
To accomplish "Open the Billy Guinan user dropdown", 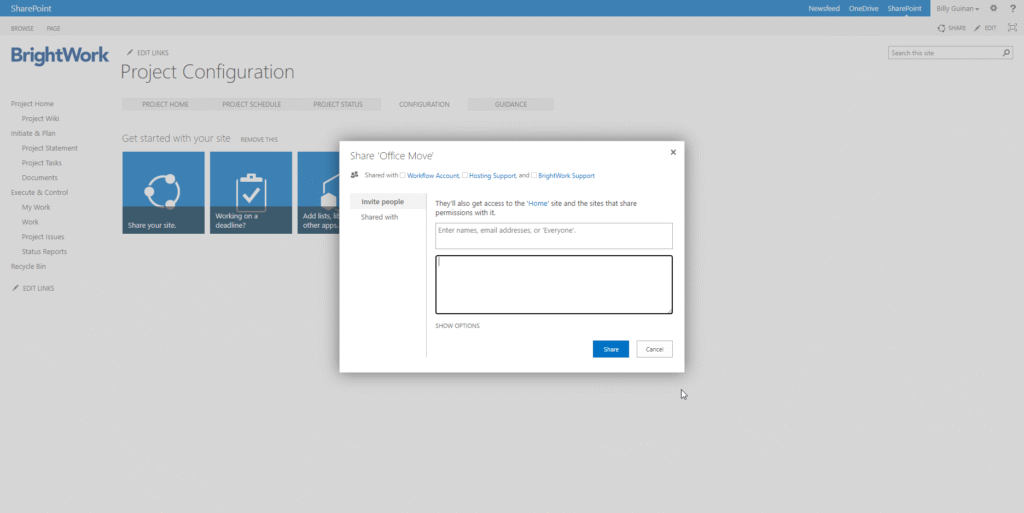I will point(957,8).
